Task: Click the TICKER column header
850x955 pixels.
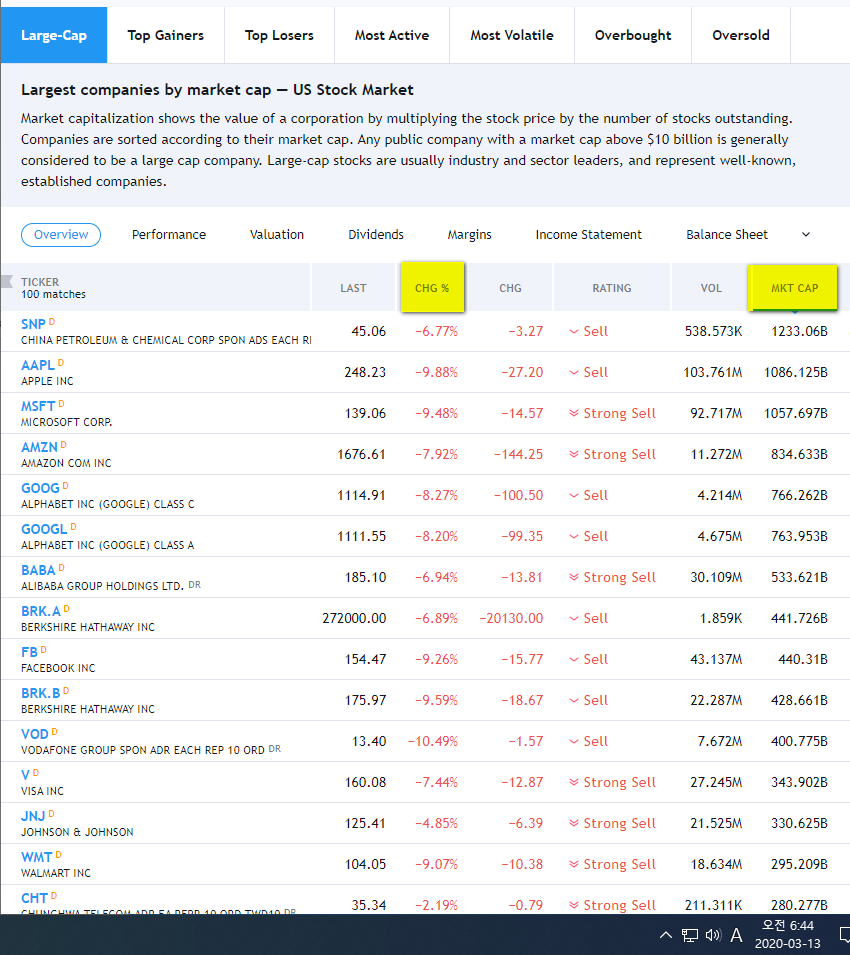Action: click(40, 282)
